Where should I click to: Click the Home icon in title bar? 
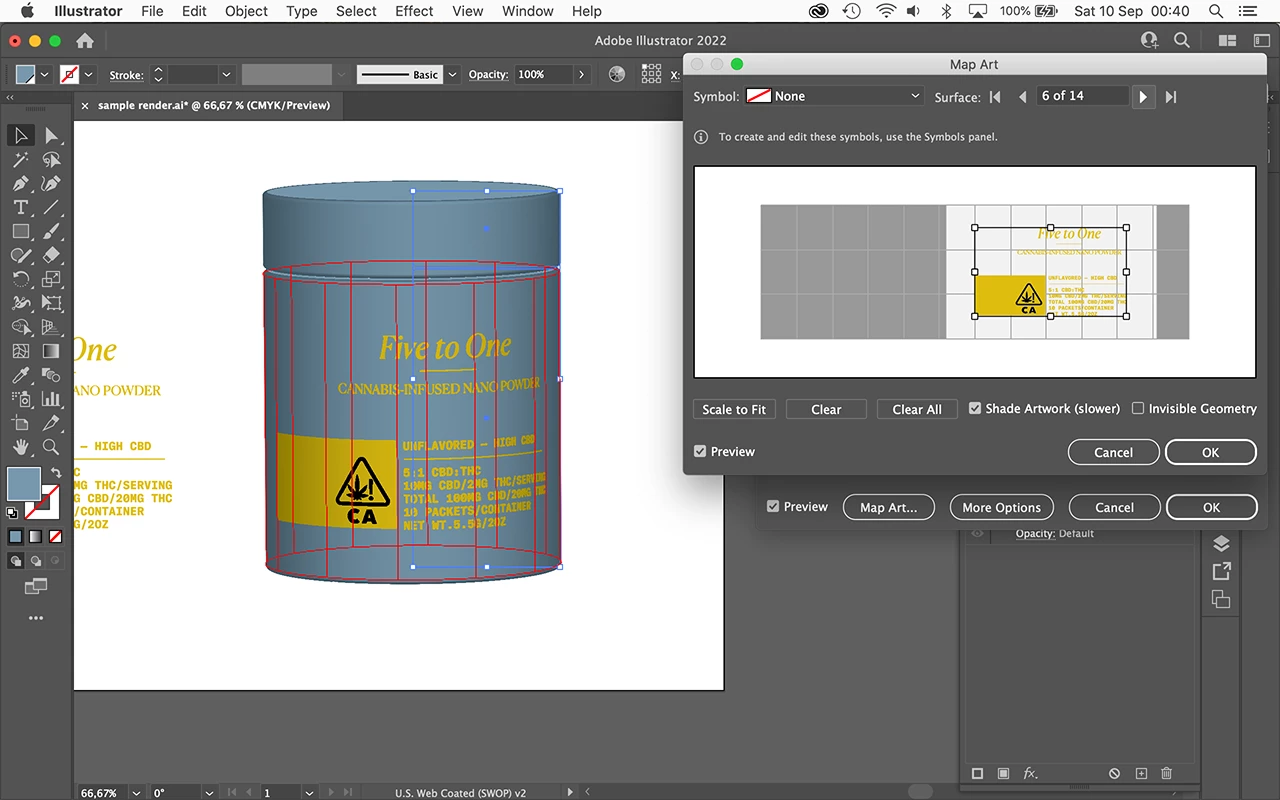tap(85, 41)
